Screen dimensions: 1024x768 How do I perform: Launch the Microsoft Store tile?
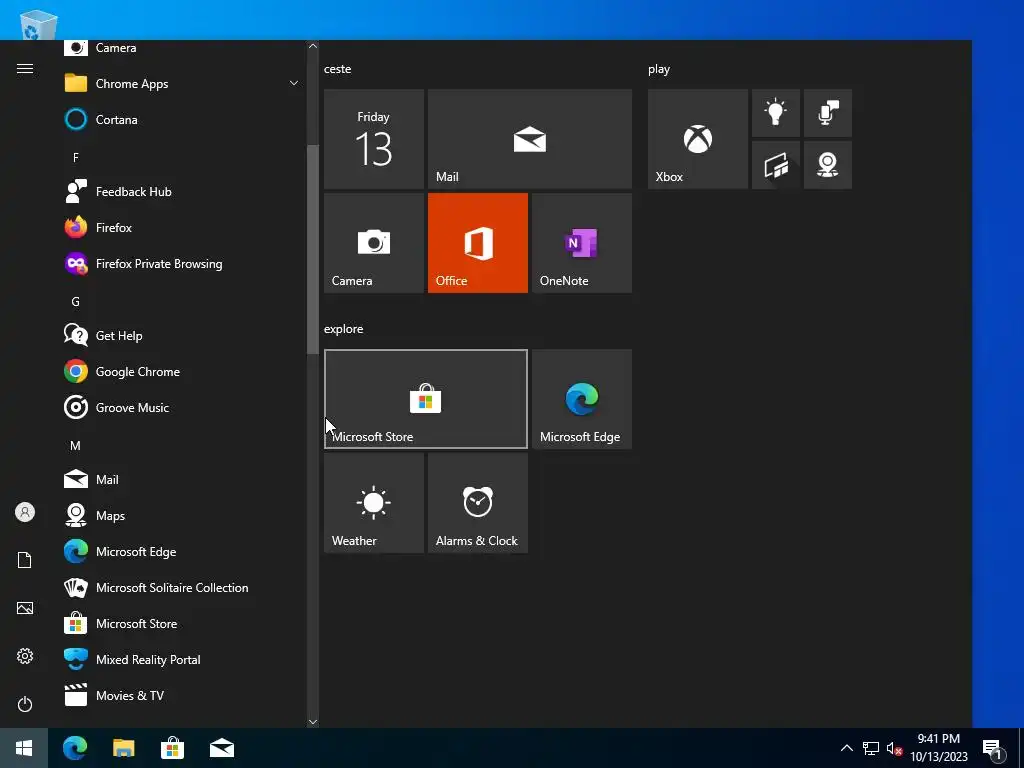tap(426, 399)
